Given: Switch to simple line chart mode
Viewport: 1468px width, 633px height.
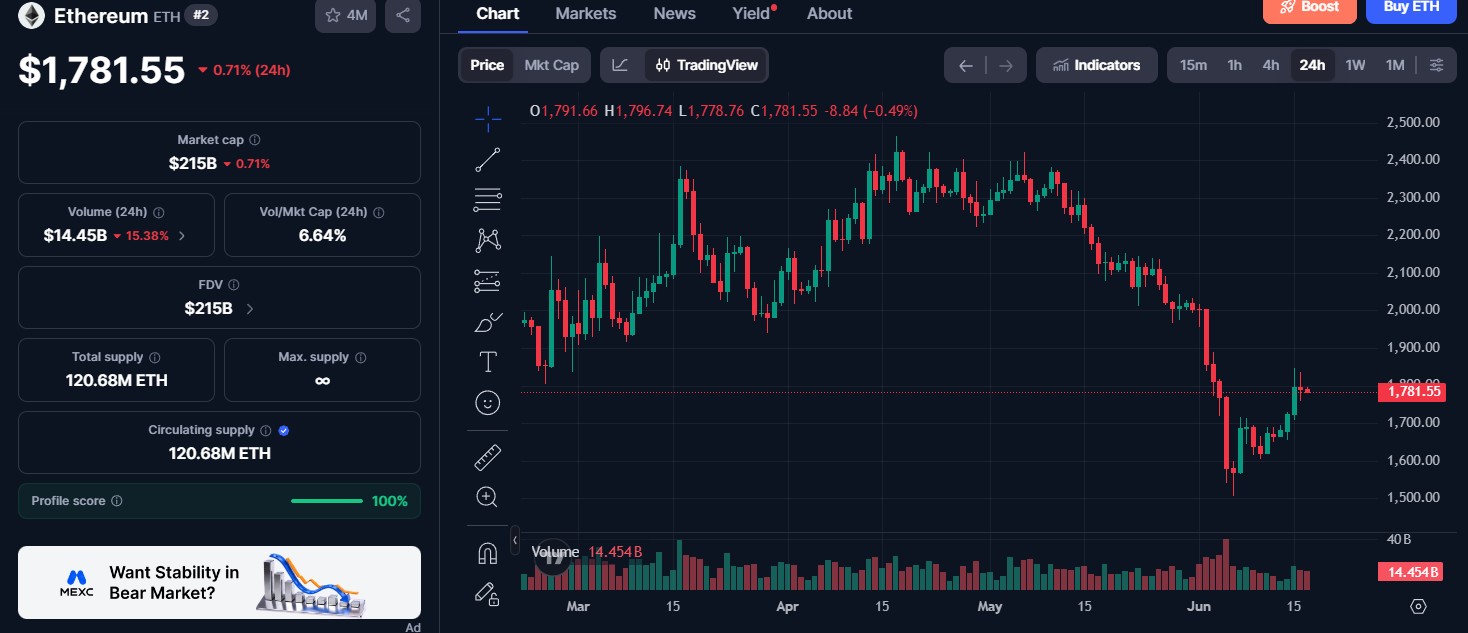Looking at the screenshot, I should (x=621, y=65).
